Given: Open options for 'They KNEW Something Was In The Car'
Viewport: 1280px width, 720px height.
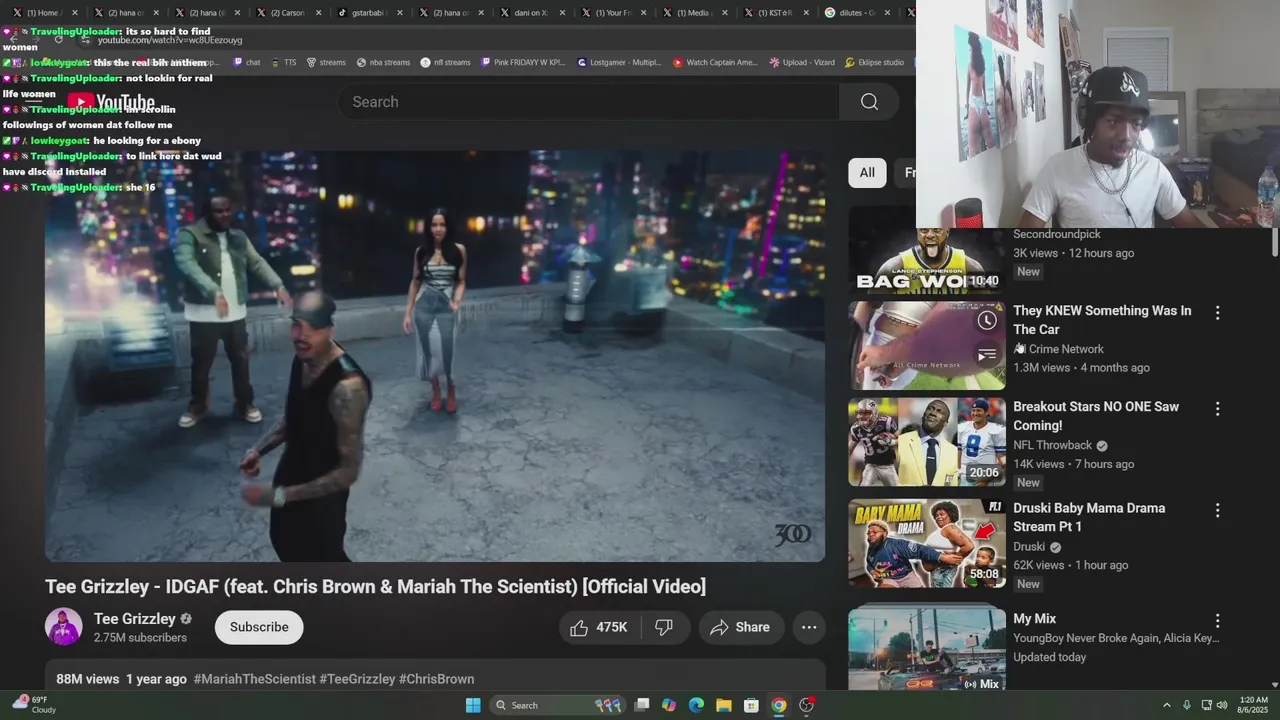Looking at the screenshot, I should click(1217, 313).
